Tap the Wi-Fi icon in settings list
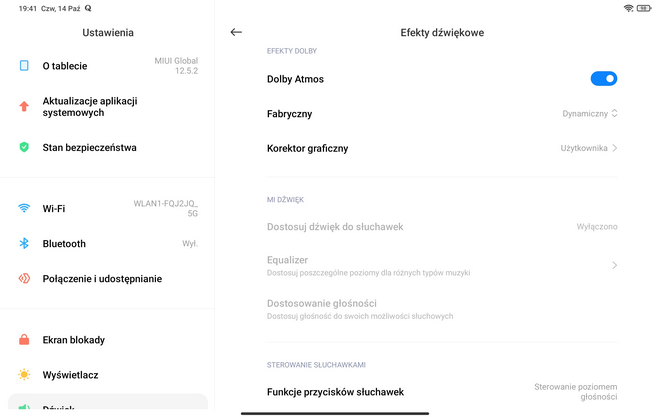This screenshot has height=419, width=670. [24, 208]
